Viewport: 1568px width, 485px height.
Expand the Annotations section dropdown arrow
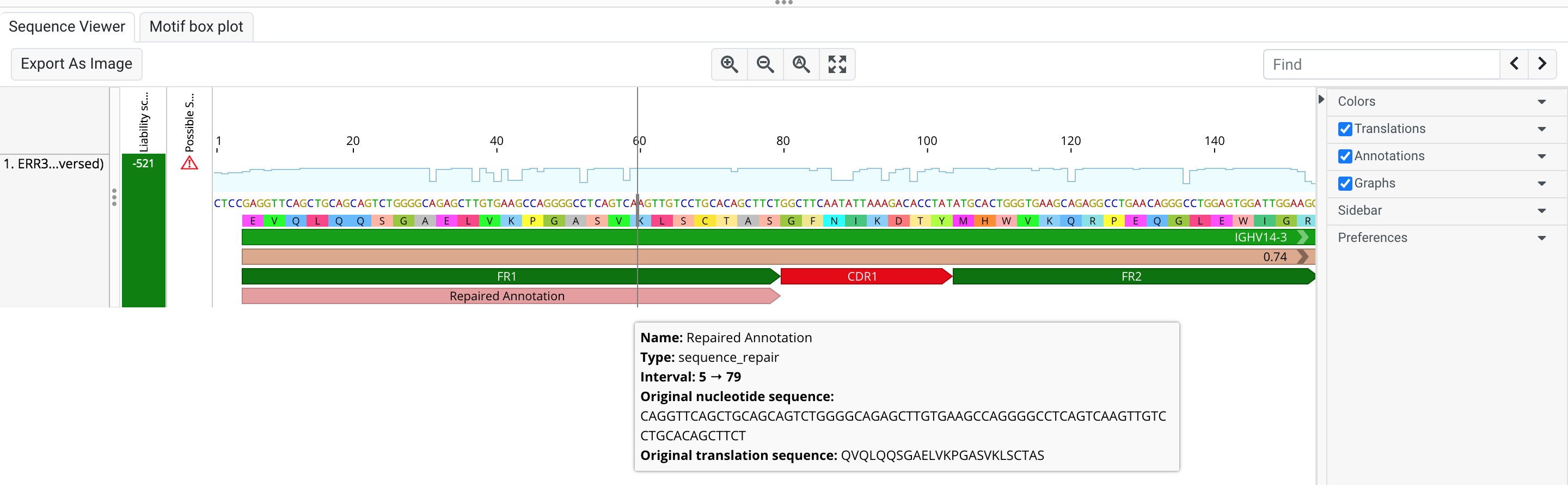[1541, 156]
